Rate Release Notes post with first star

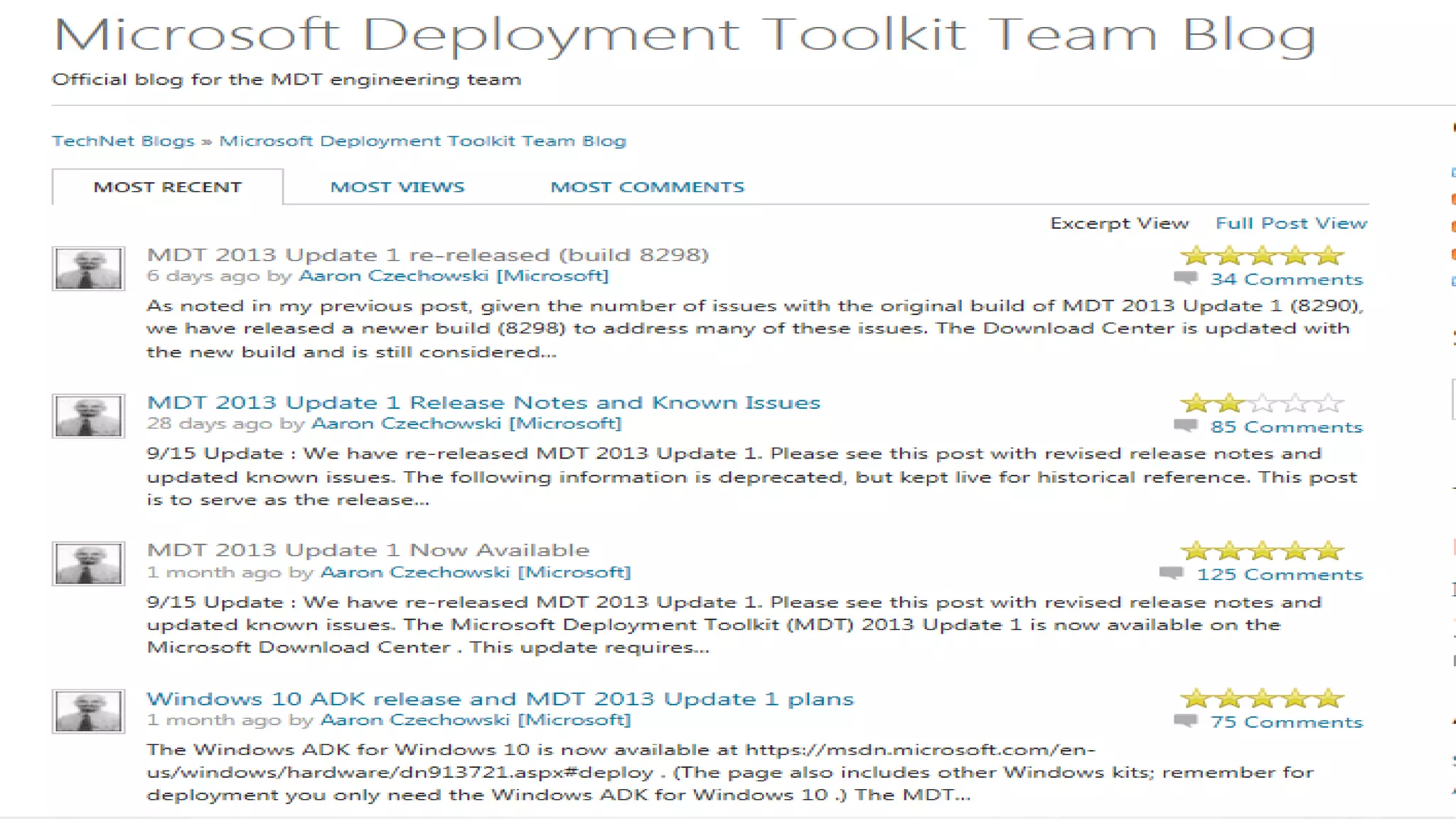point(1197,403)
